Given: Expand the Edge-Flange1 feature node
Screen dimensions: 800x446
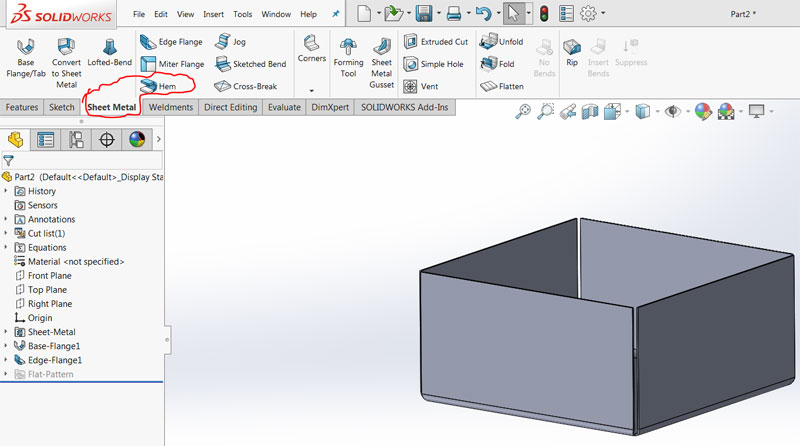Looking at the screenshot, I should [x=6, y=360].
